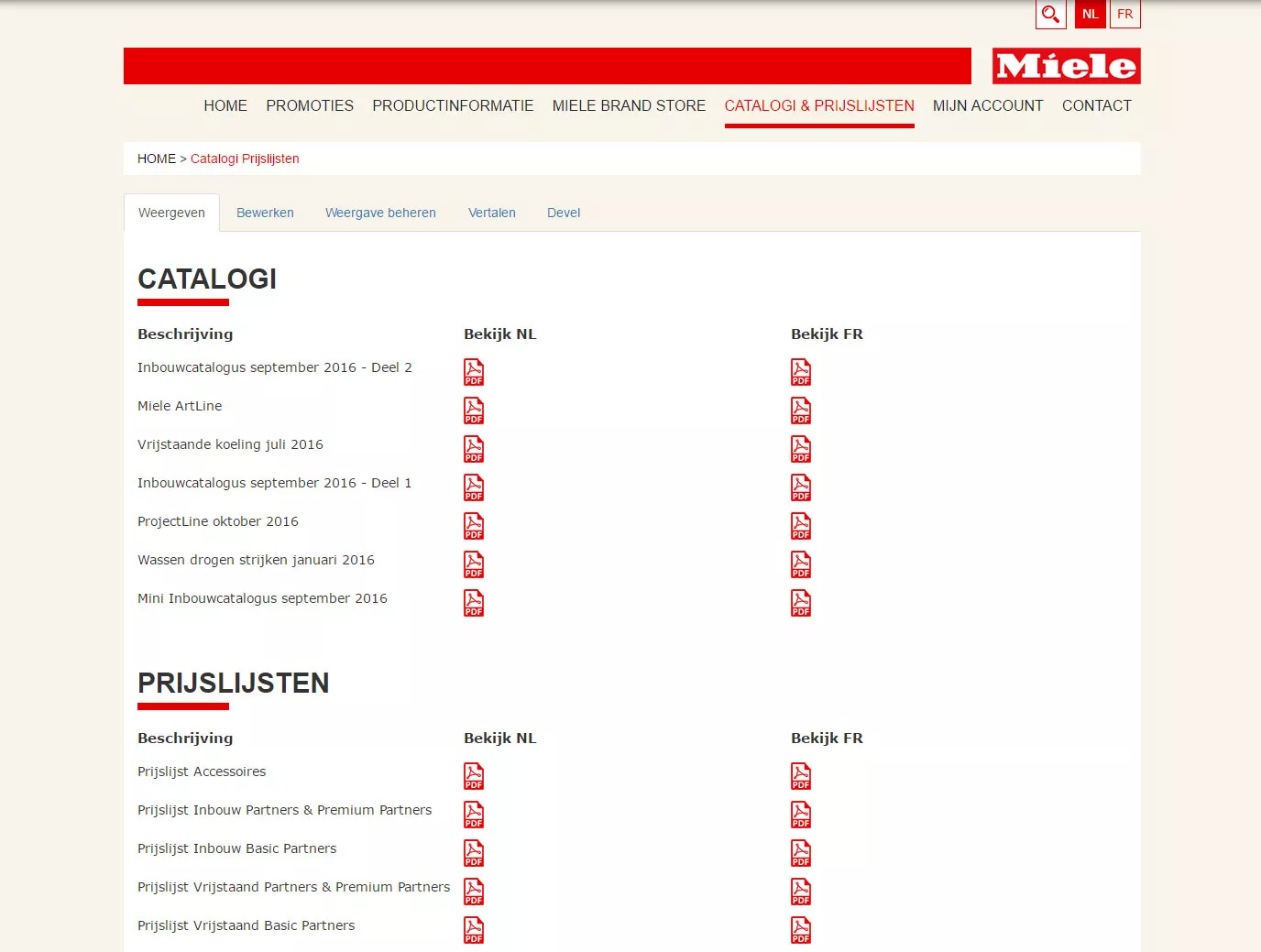Open FR PDF for Prijslijst Vrijstaand Partners & Premium Partners
Viewport: 1261px width, 952px height.
(801, 892)
